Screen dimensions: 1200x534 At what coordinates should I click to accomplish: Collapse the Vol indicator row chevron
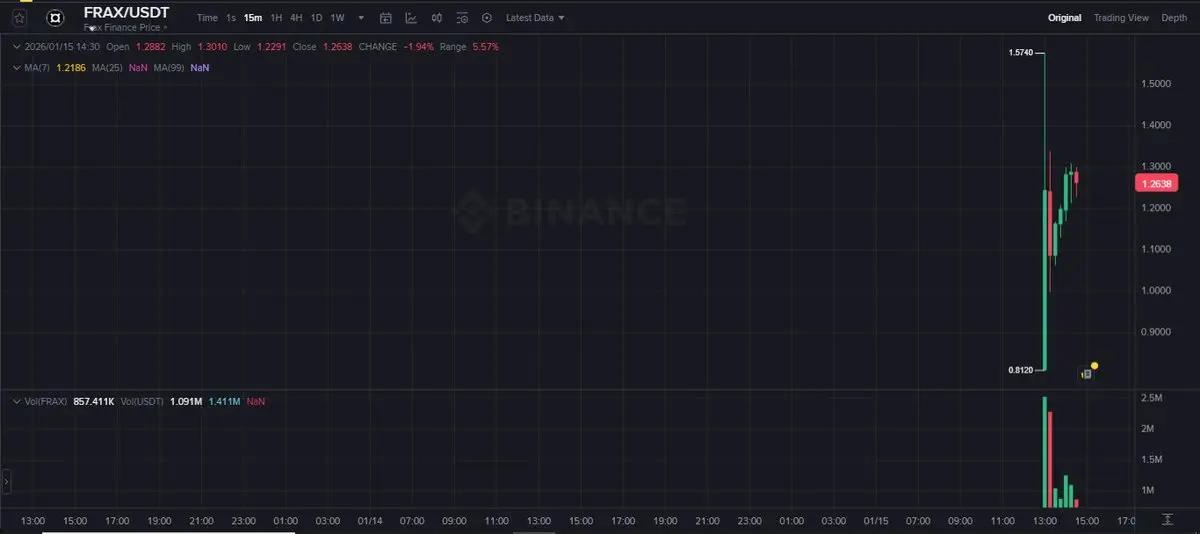[17, 401]
